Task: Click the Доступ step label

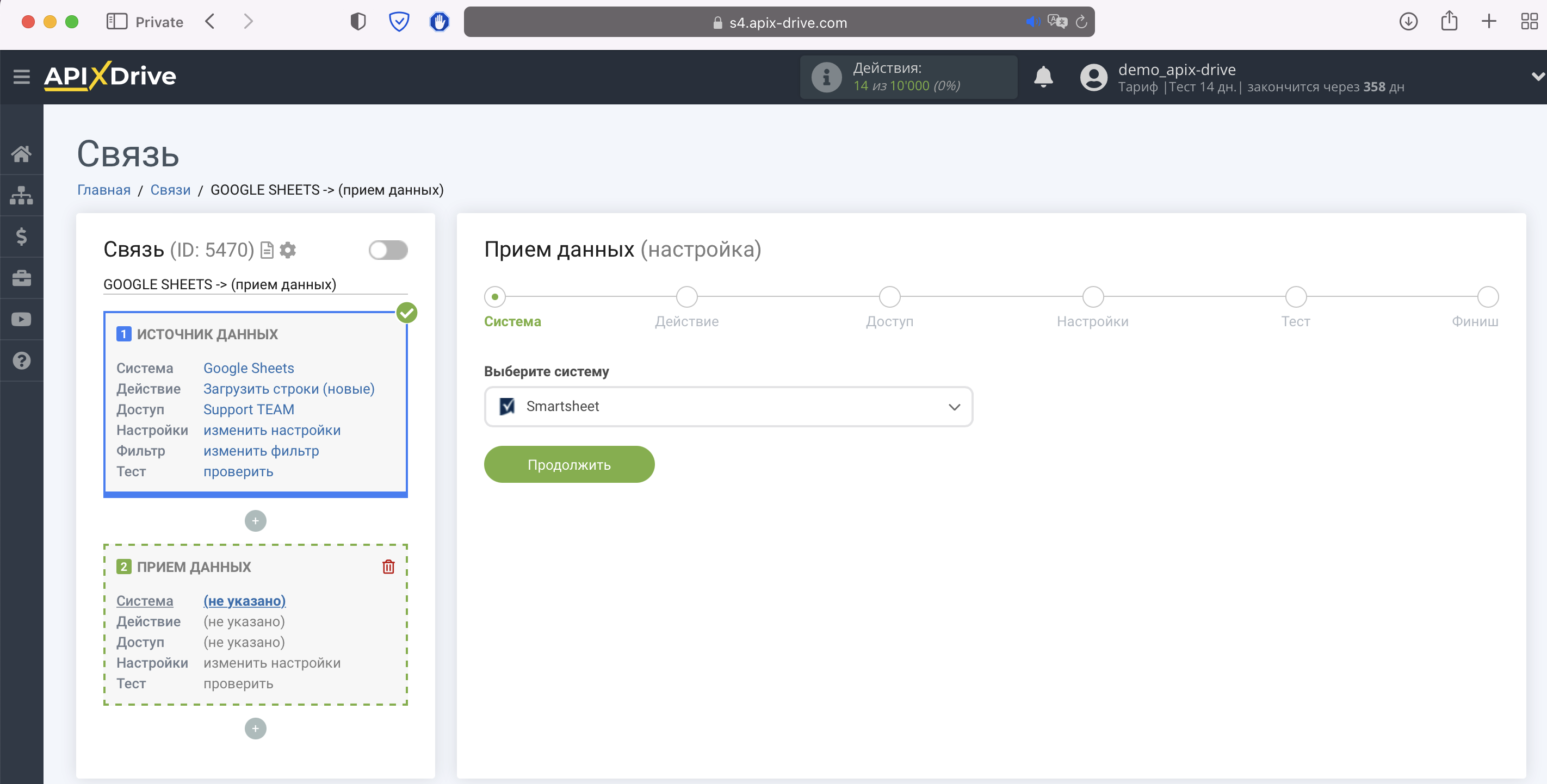Action: (x=889, y=322)
